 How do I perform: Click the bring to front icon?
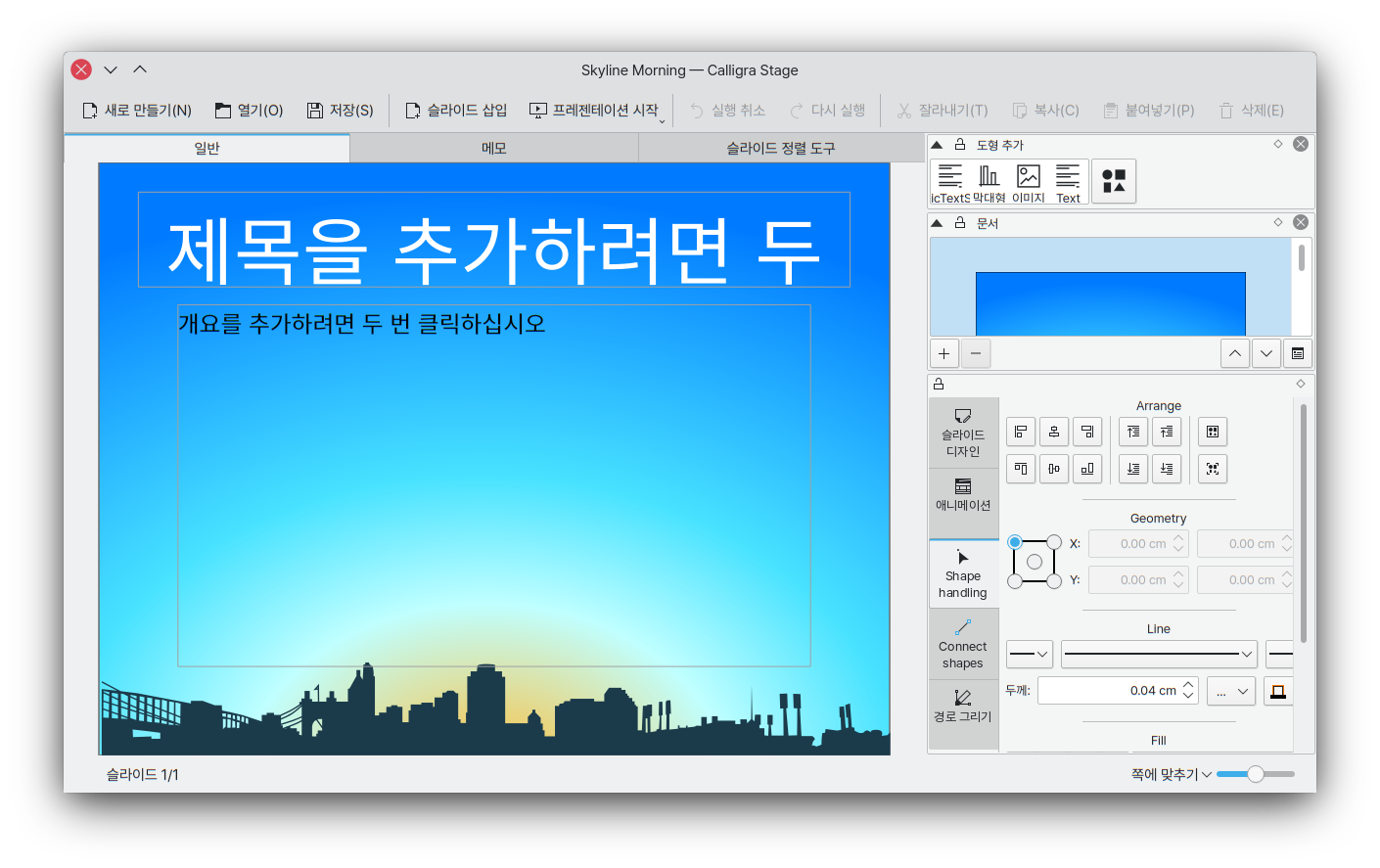(x=1133, y=432)
